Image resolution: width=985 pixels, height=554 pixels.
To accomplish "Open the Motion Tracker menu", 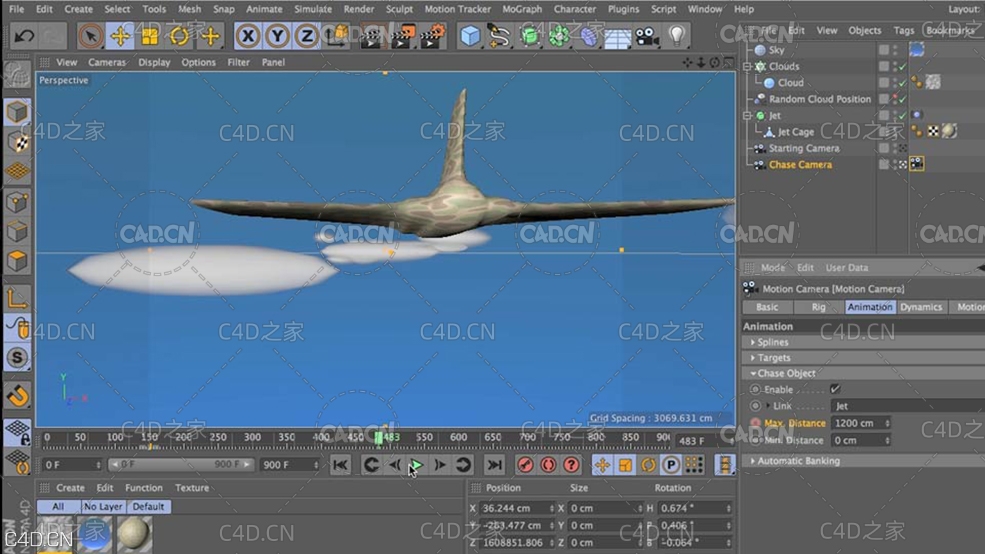I will pyautogui.click(x=457, y=9).
